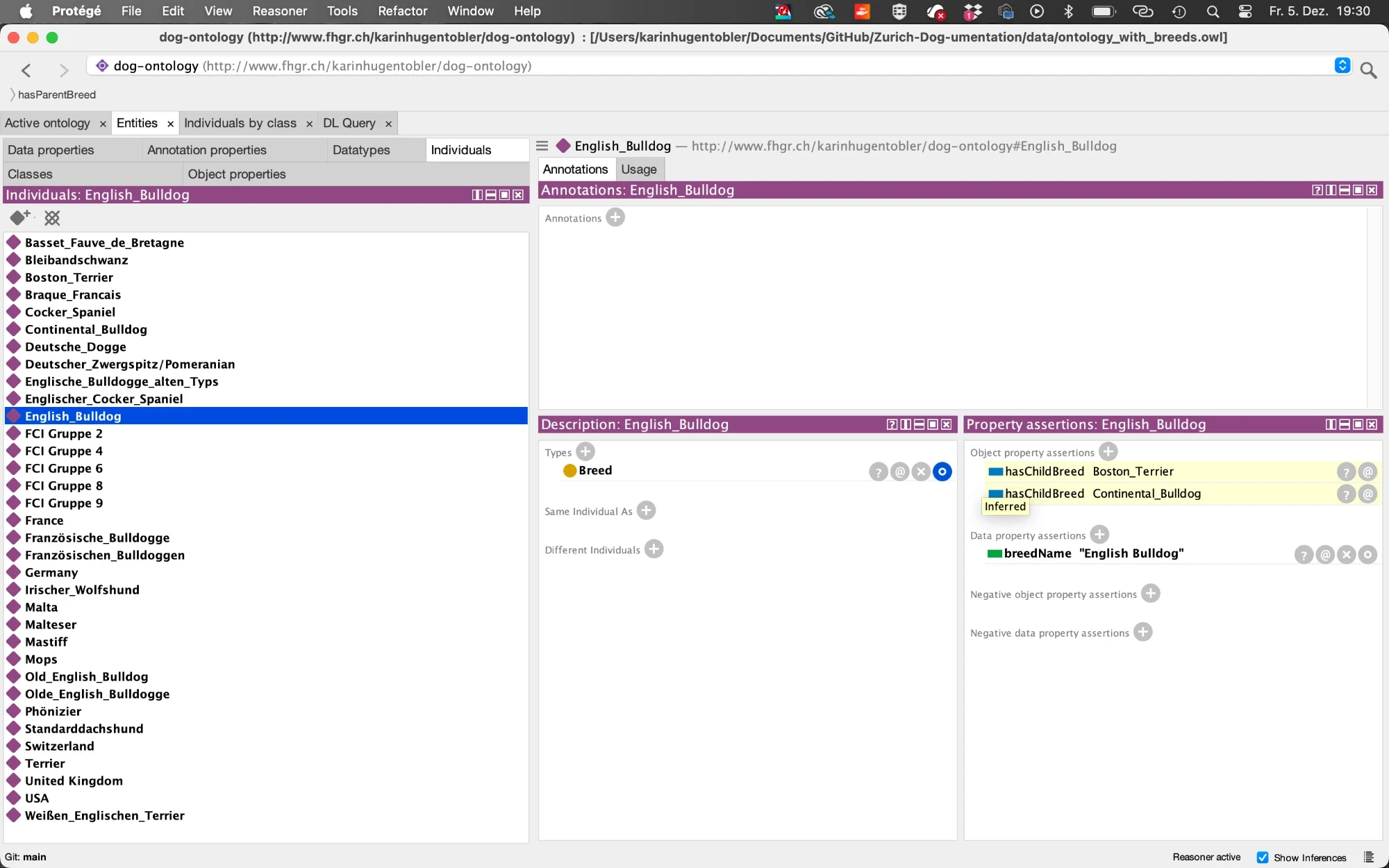This screenshot has height=868, width=1389.
Task: Switch to the DL Query tab
Action: 349,123
